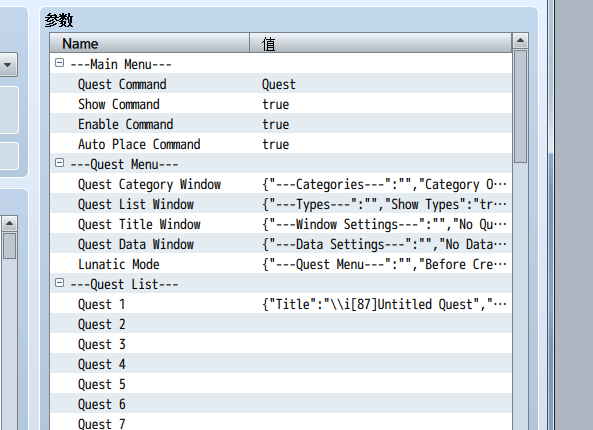Click the ---Main Menu--- header text

[x=121, y=64]
